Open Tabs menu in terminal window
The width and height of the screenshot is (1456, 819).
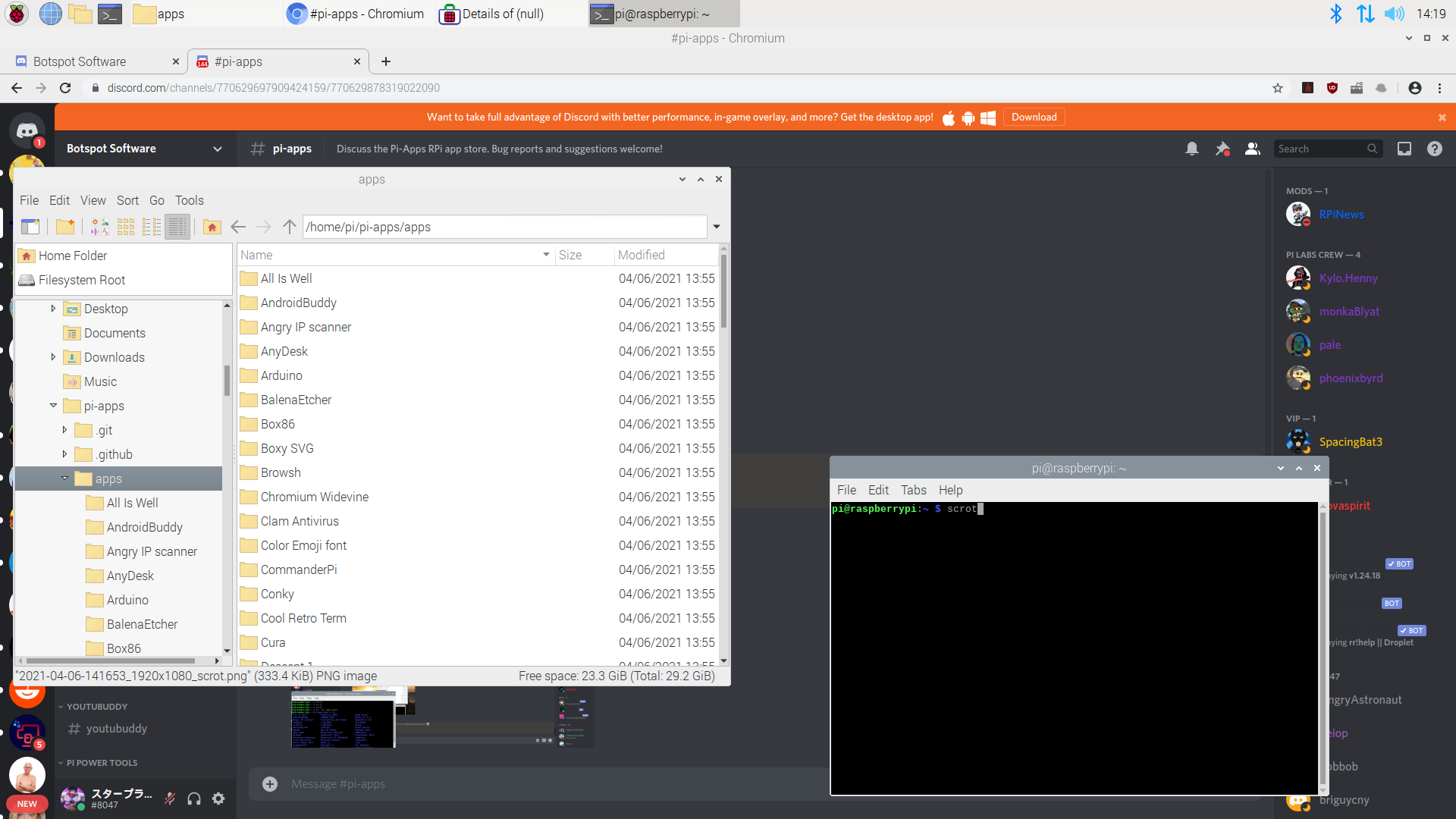click(914, 490)
